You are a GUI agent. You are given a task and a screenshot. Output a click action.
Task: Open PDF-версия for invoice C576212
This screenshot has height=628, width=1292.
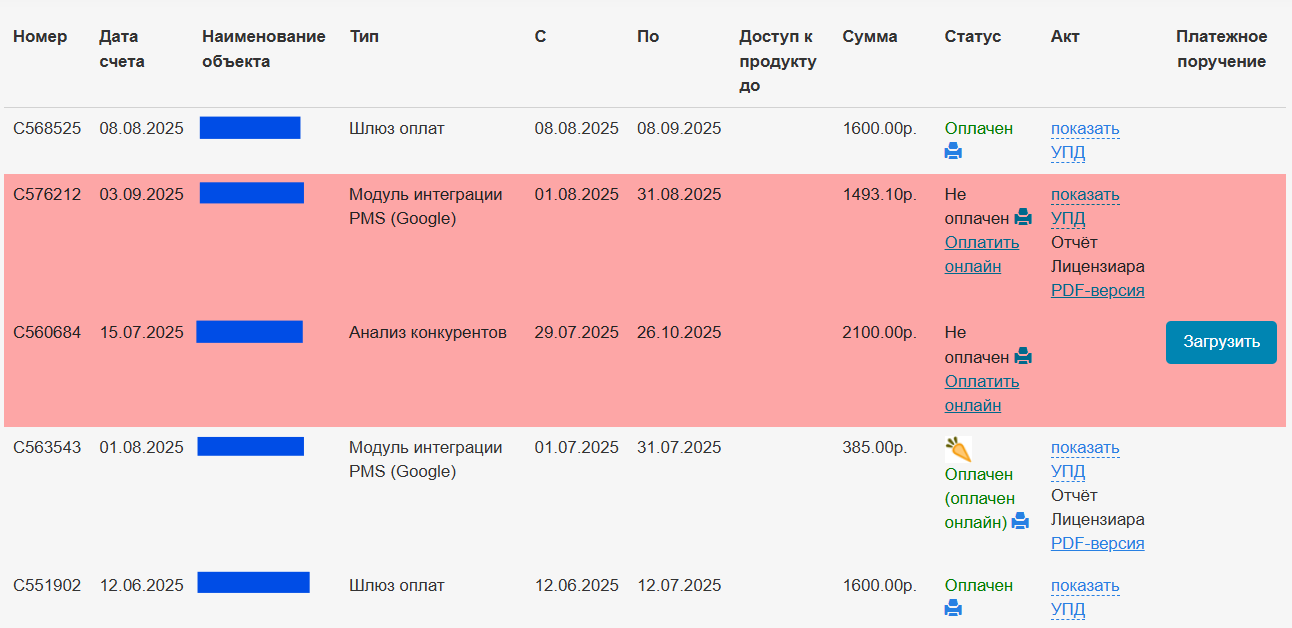click(x=1097, y=291)
